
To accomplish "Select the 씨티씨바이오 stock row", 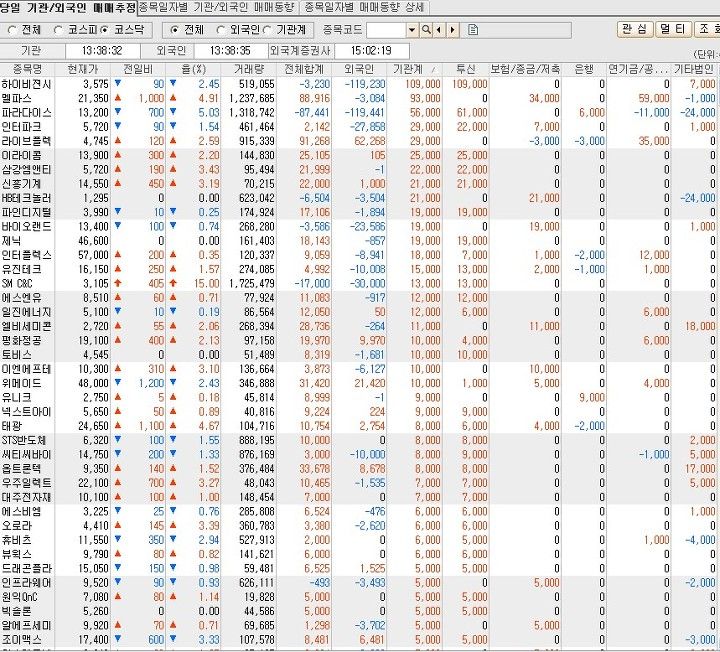I will 358,454.
